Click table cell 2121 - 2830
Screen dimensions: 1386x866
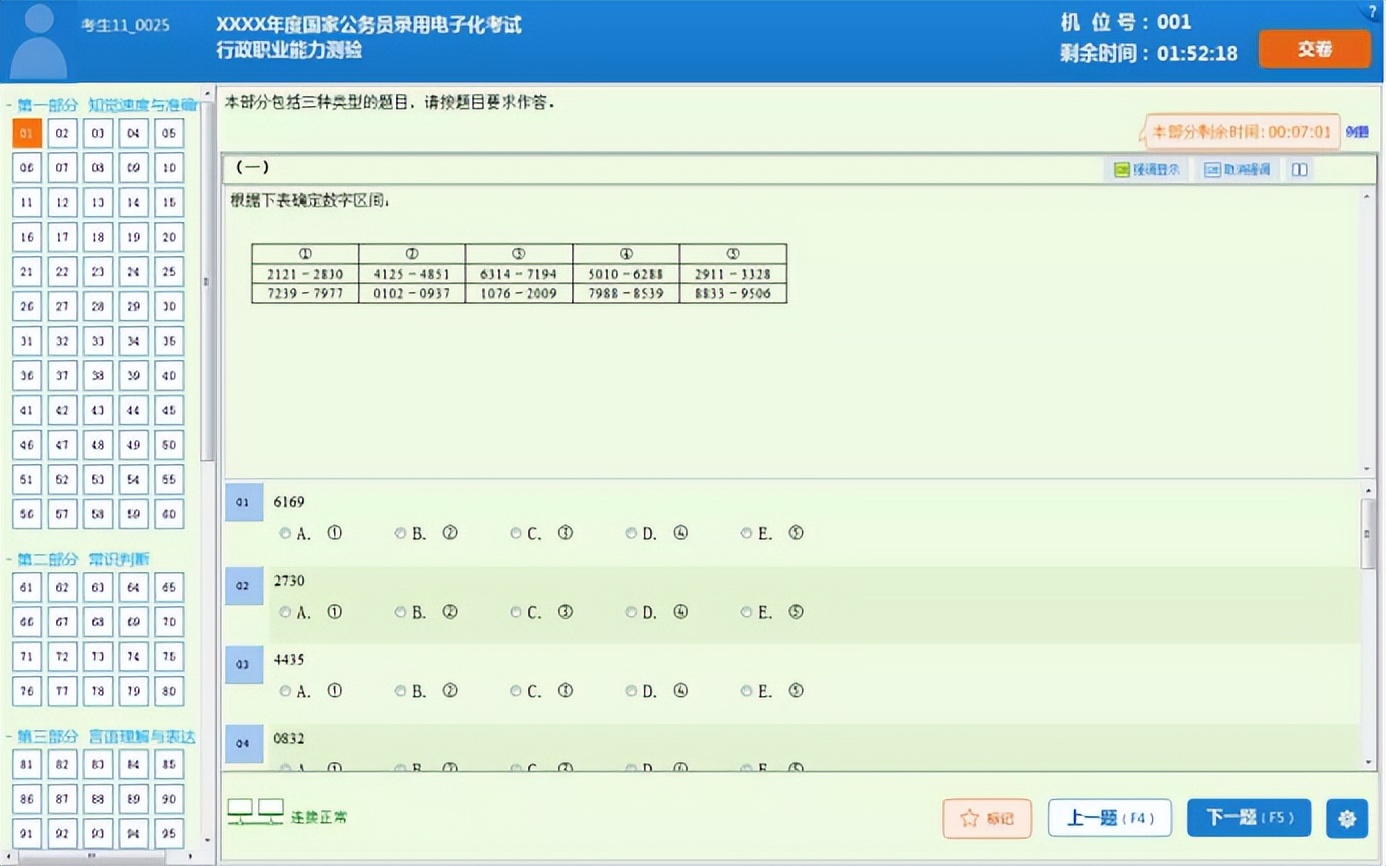click(x=305, y=274)
